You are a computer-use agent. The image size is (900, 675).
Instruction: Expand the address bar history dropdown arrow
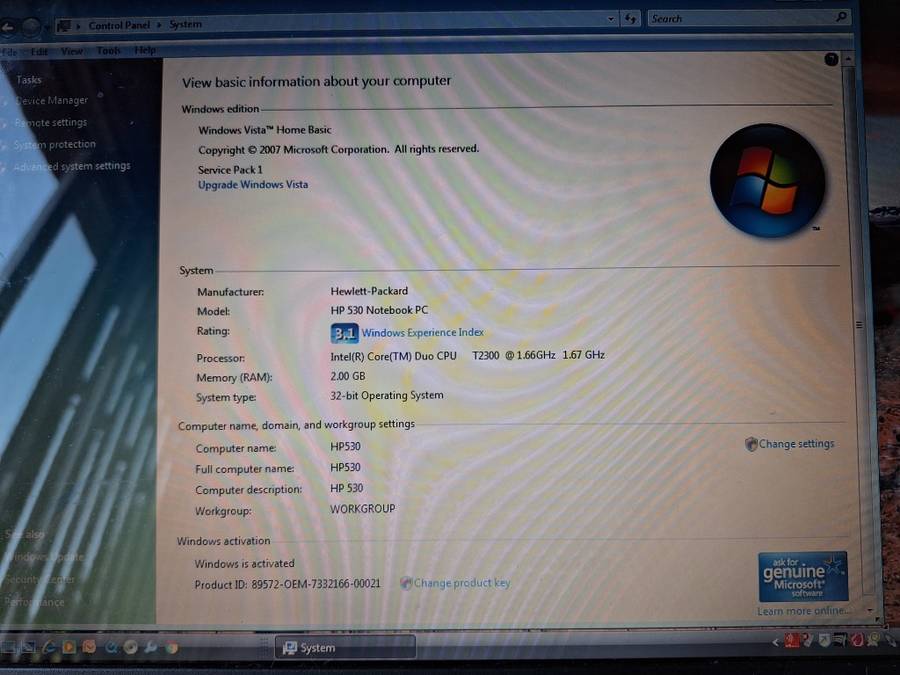coord(611,19)
